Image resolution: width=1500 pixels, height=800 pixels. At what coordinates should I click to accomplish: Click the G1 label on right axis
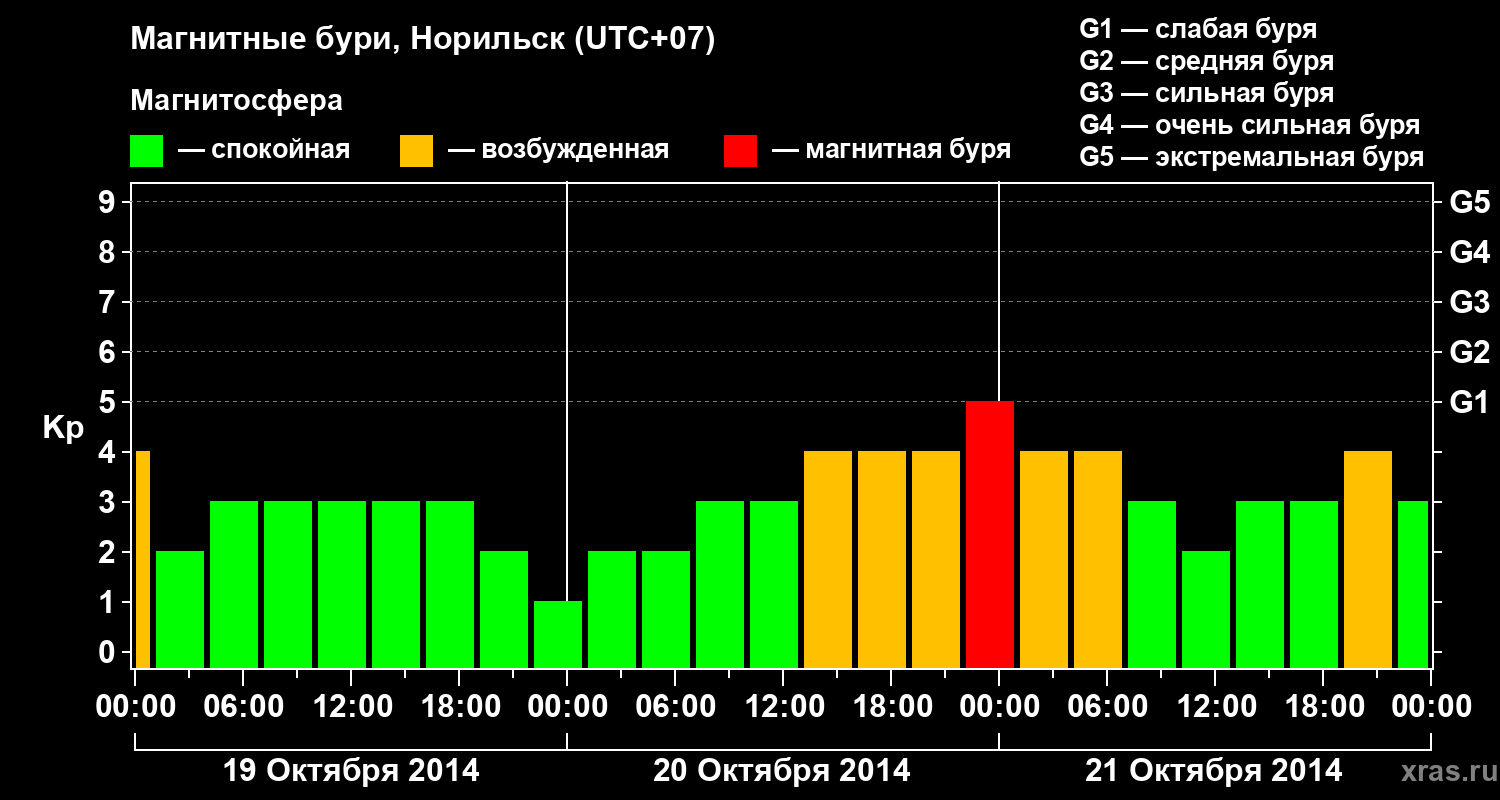pos(1469,403)
